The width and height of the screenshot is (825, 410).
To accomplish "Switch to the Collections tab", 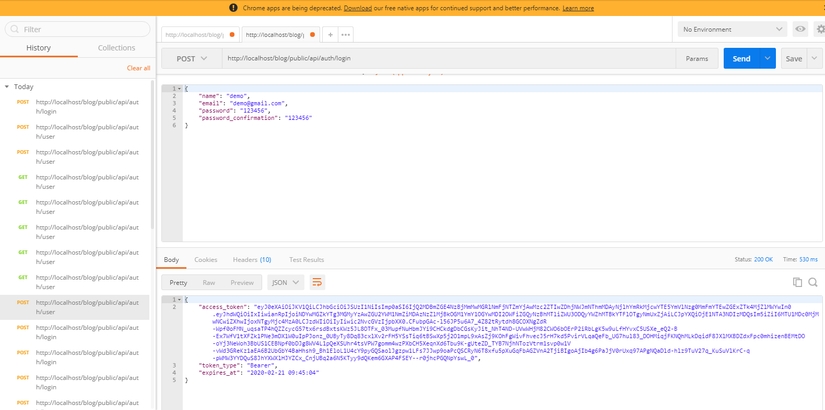I will pos(116,48).
